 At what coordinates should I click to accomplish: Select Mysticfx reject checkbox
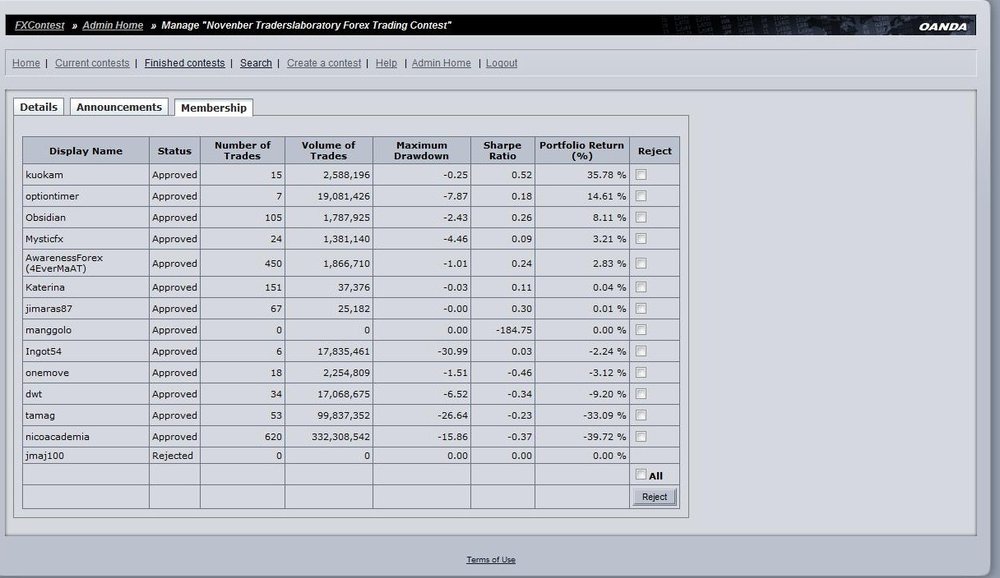click(x=641, y=239)
